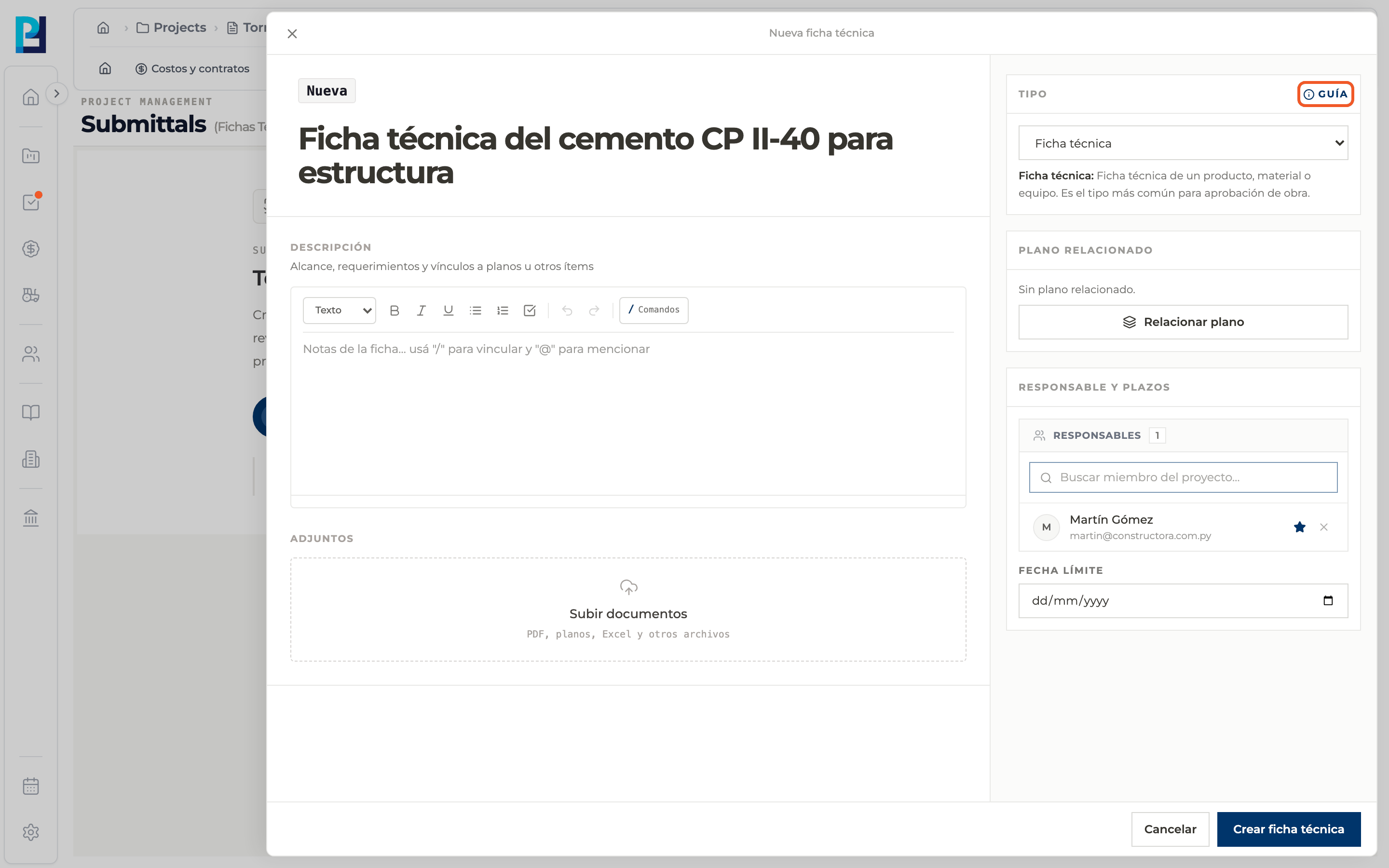
Task: Open the Ficha técnica type dropdown
Action: 1183,143
